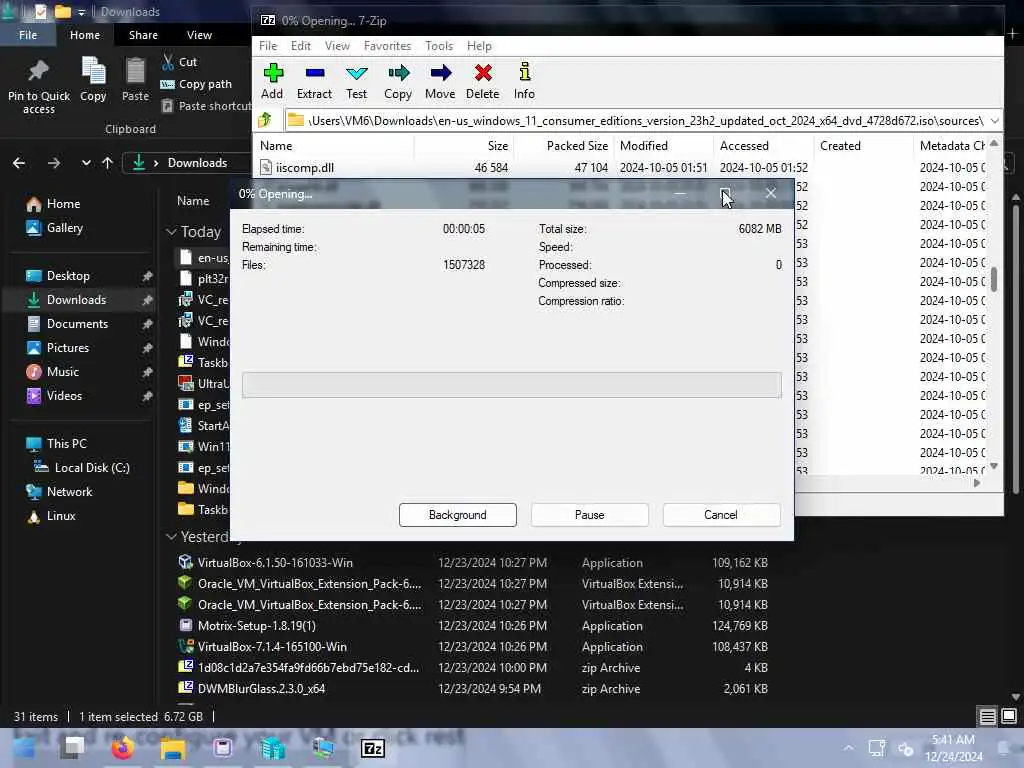The image size is (1024, 768).
Task: Open the 7-Zip Tools menu
Action: [439, 46]
